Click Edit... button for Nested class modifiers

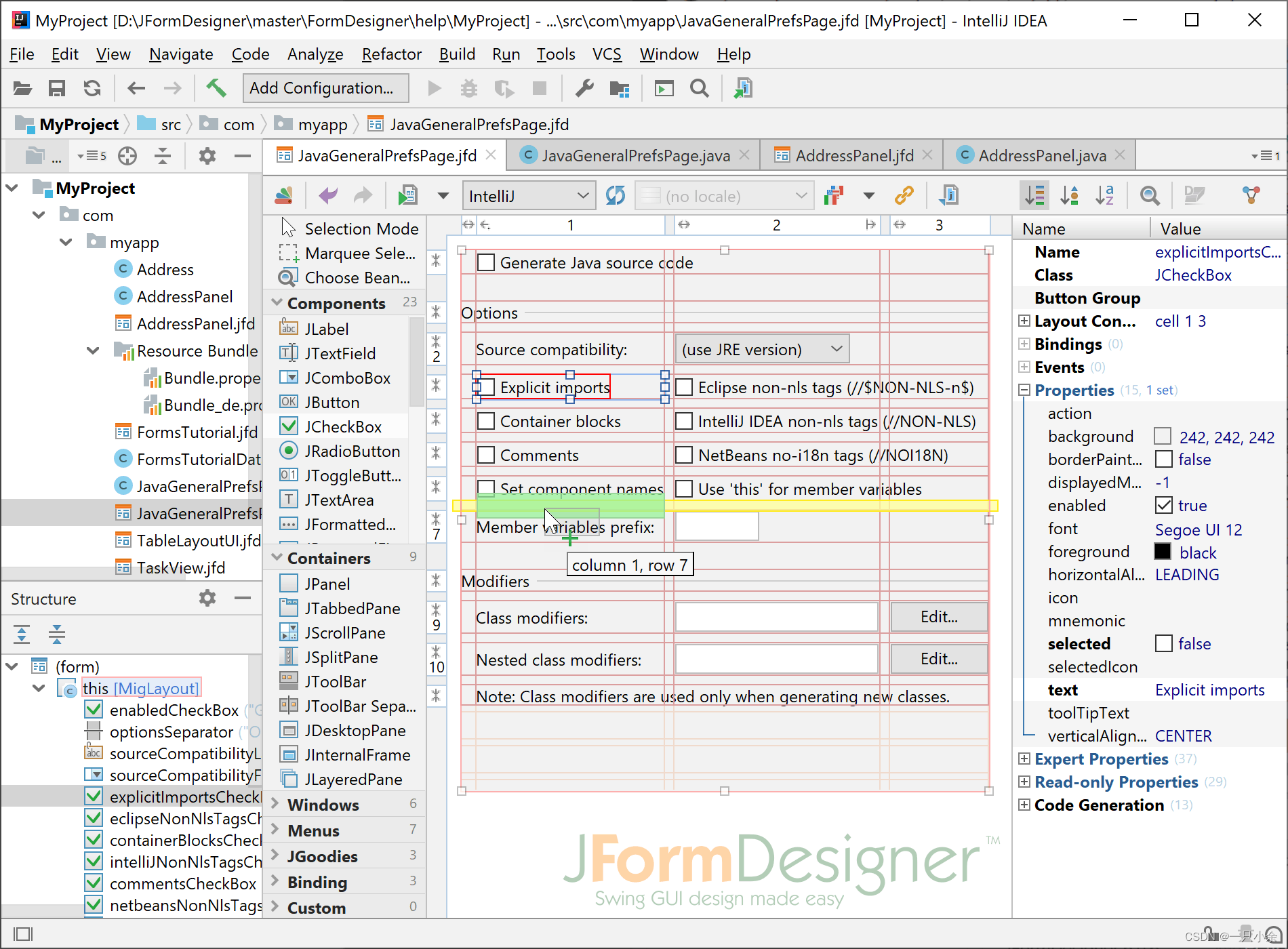coord(939,659)
